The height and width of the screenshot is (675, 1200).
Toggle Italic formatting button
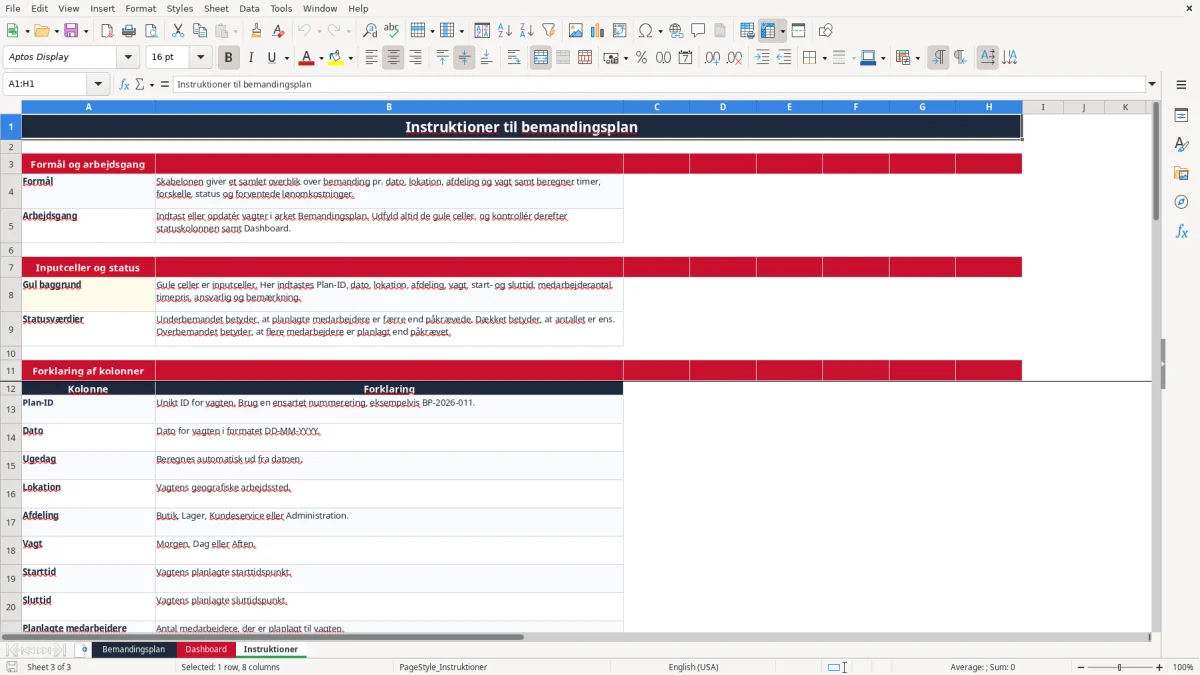pyautogui.click(x=251, y=58)
